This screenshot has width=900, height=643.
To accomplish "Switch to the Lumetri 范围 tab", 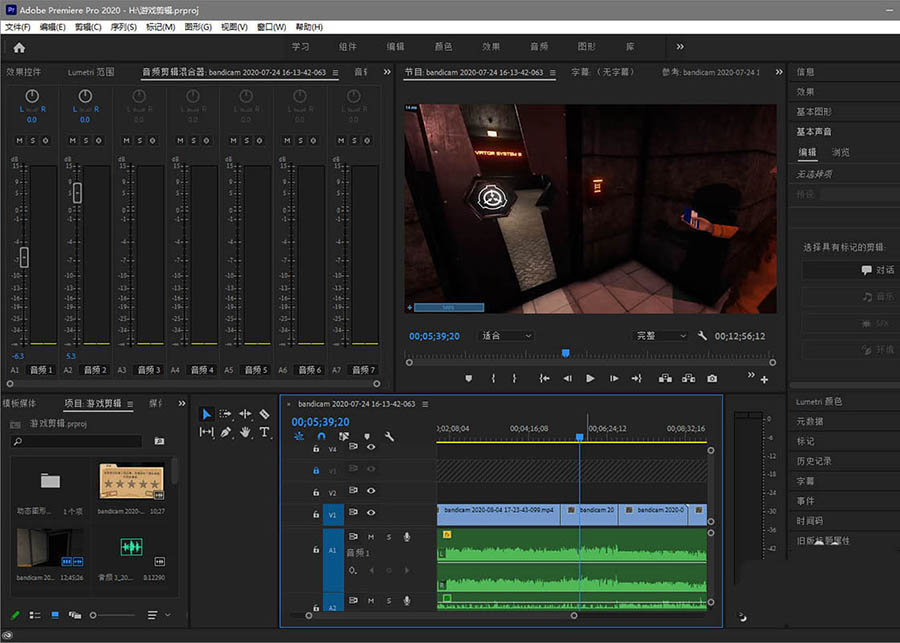I will 91,72.
